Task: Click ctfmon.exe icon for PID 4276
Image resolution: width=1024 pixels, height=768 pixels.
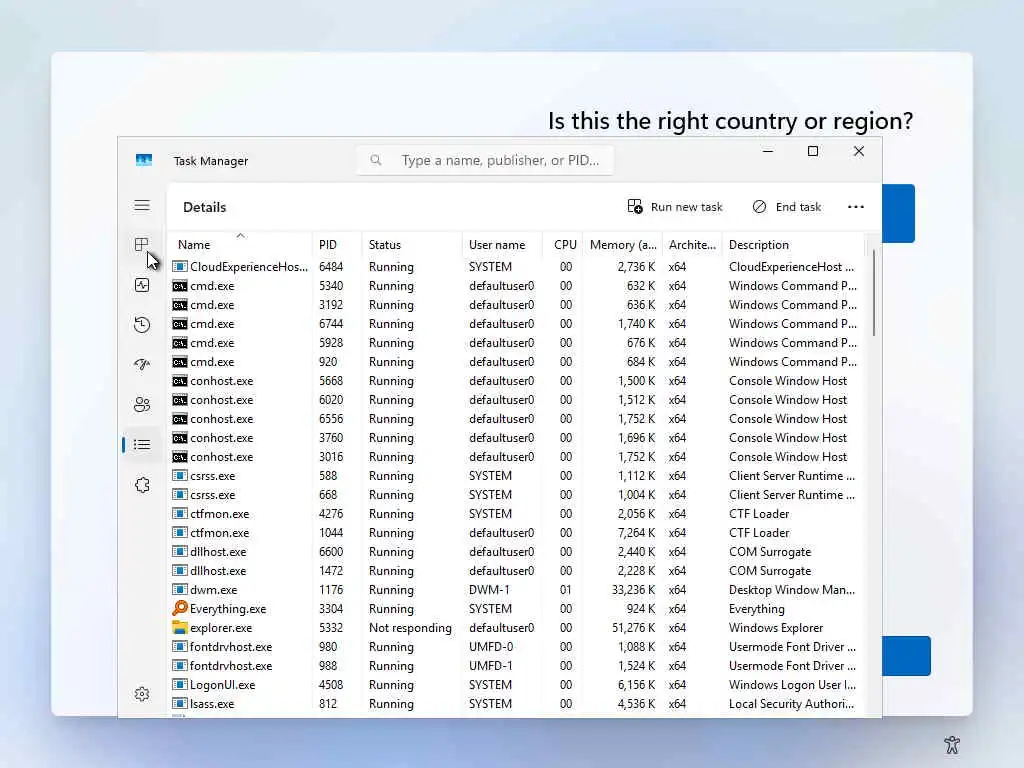Action: click(180, 513)
